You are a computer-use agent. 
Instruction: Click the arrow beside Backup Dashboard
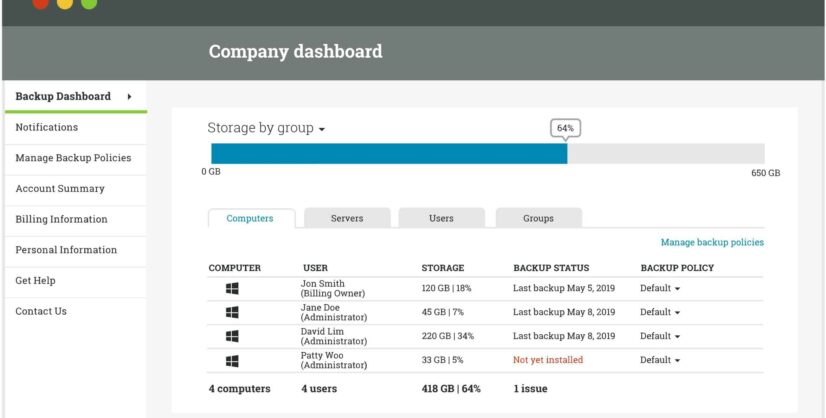[x=129, y=97]
